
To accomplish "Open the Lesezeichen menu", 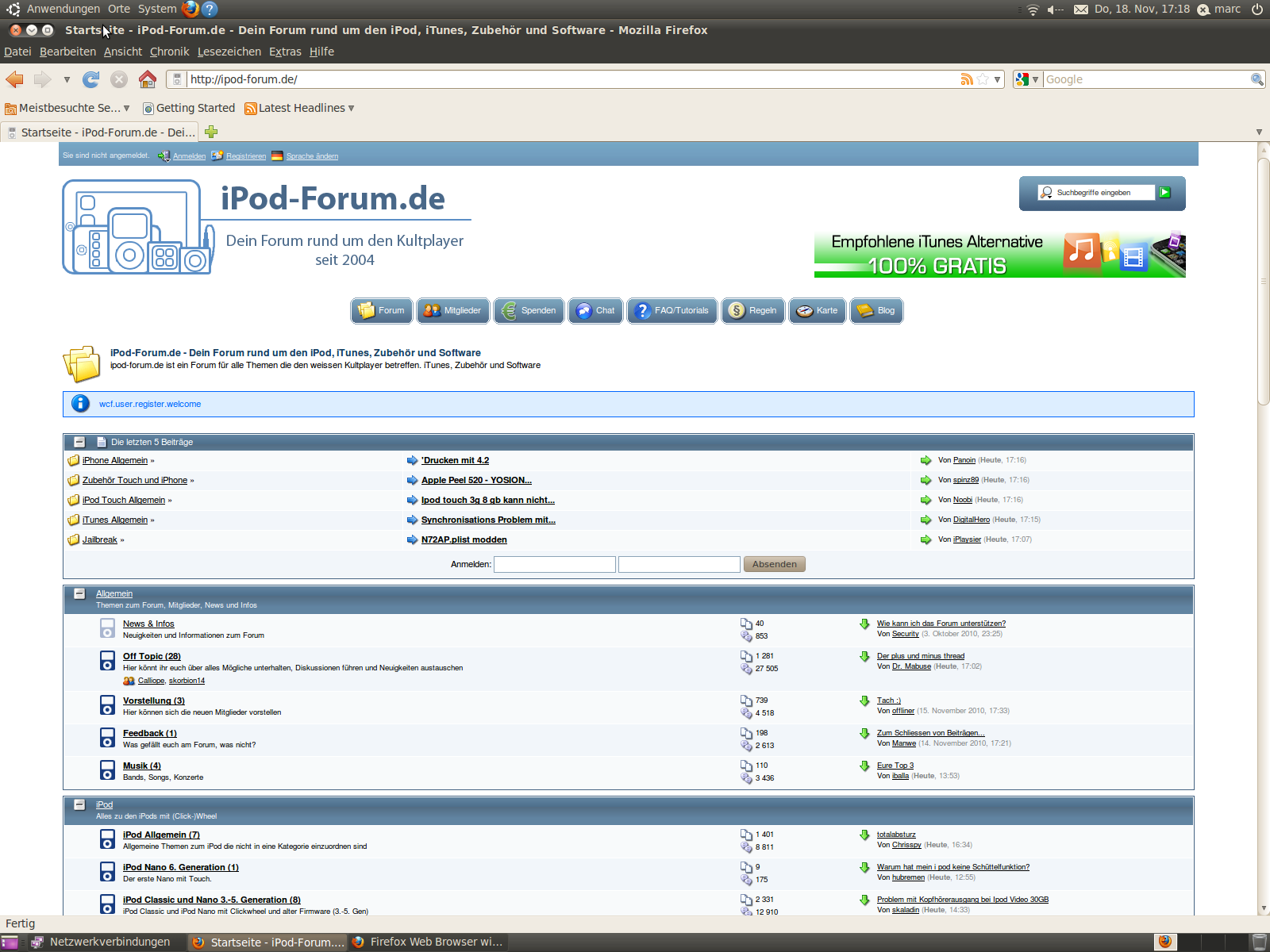I will [x=229, y=52].
